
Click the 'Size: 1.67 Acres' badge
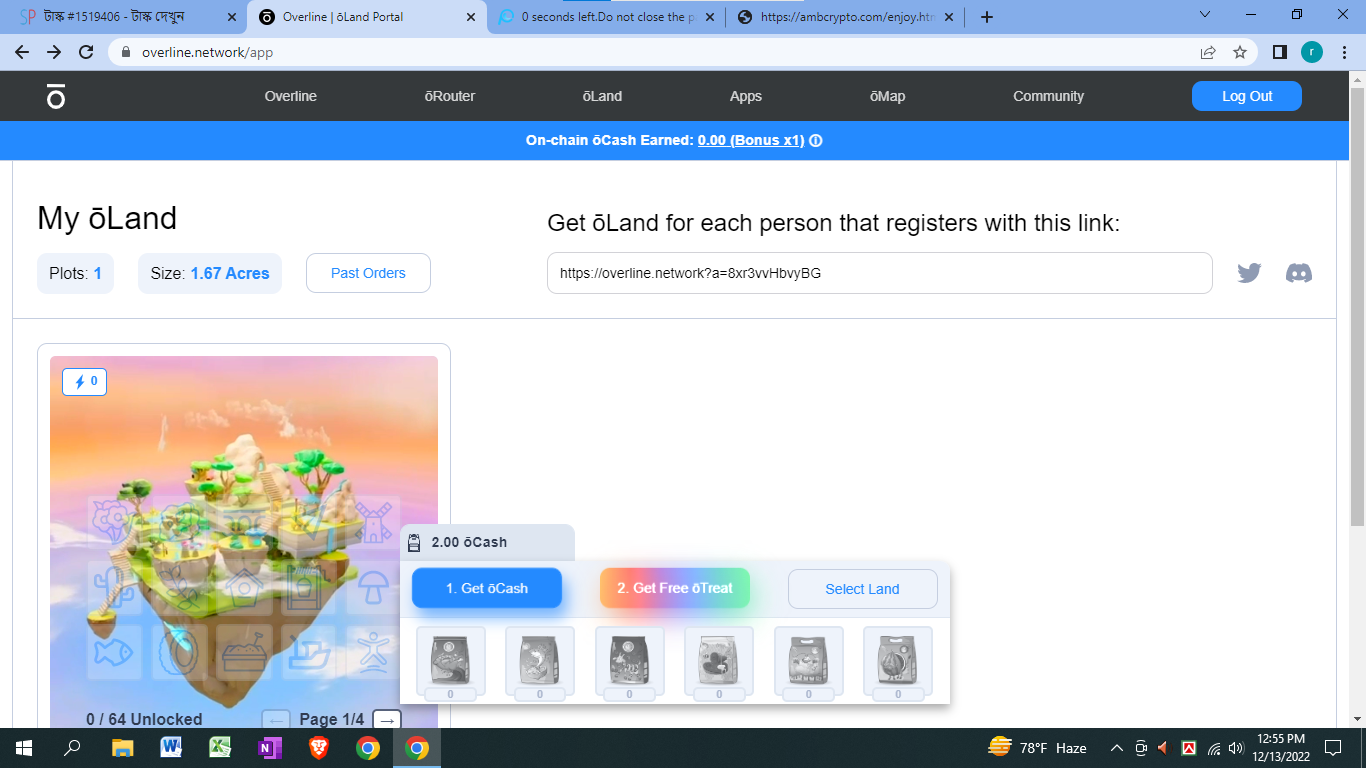(210, 273)
